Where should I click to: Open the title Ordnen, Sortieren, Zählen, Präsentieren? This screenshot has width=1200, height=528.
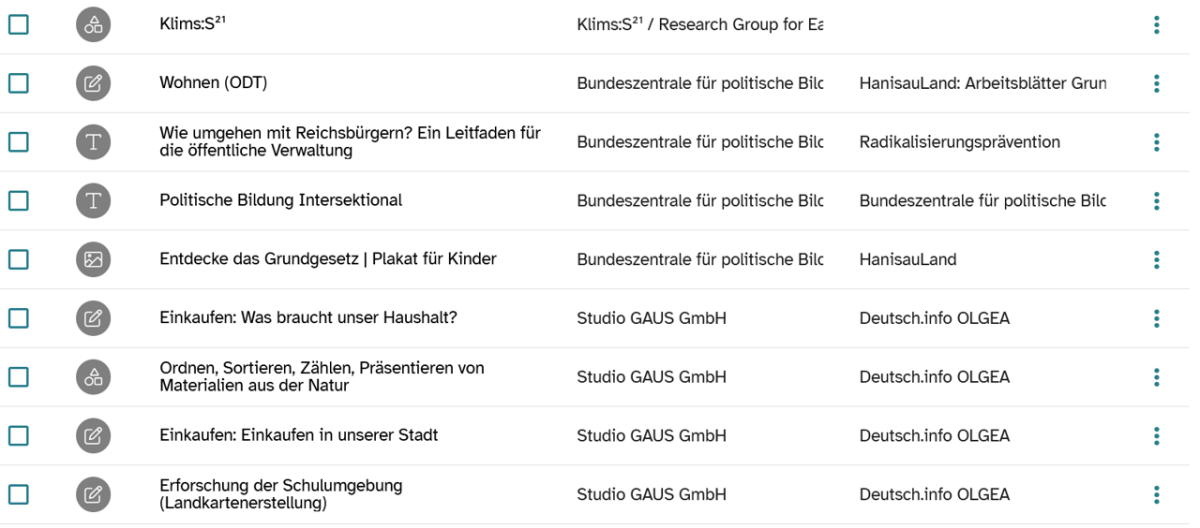pyautogui.click(x=322, y=377)
